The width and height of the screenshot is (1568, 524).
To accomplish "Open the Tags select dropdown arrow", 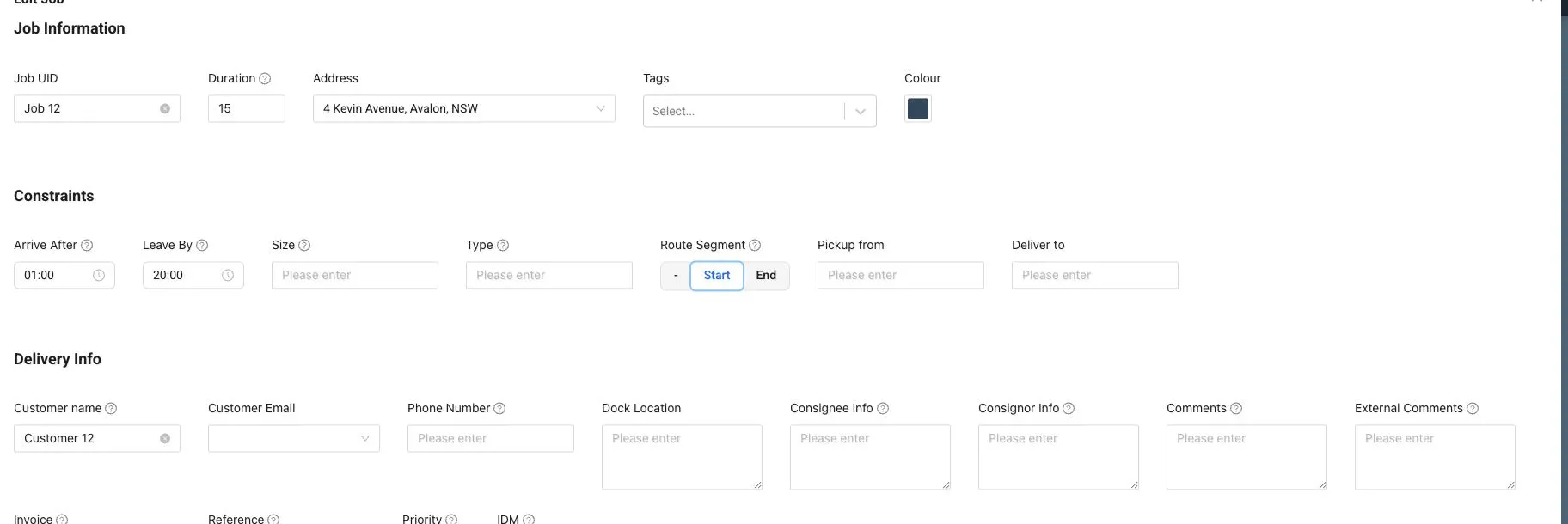I will tap(861, 111).
